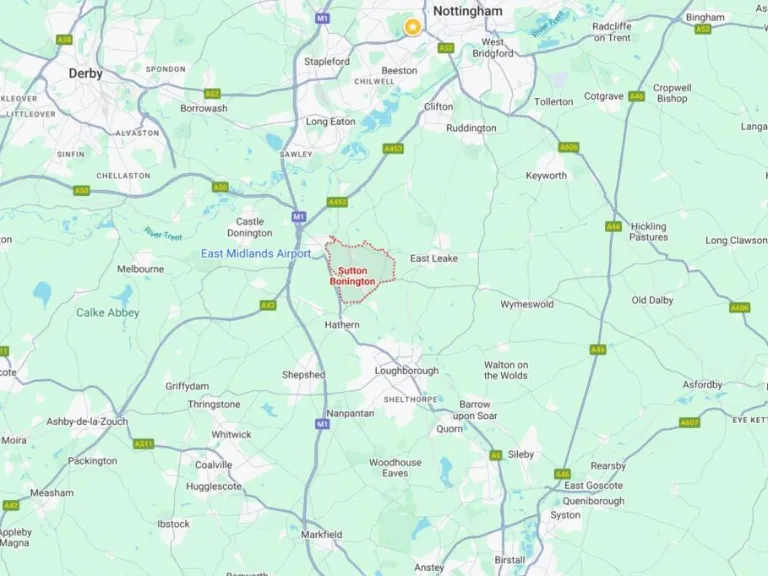This screenshot has width=768, height=576.
Task: Select the Derby city label
Action: pyautogui.click(x=86, y=73)
